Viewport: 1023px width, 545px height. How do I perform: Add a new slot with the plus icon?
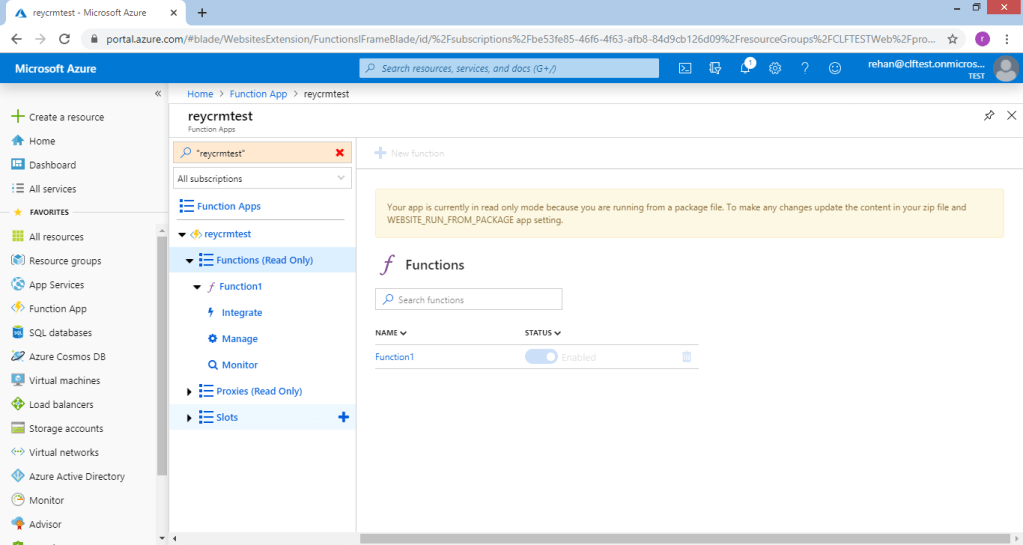[x=344, y=417]
